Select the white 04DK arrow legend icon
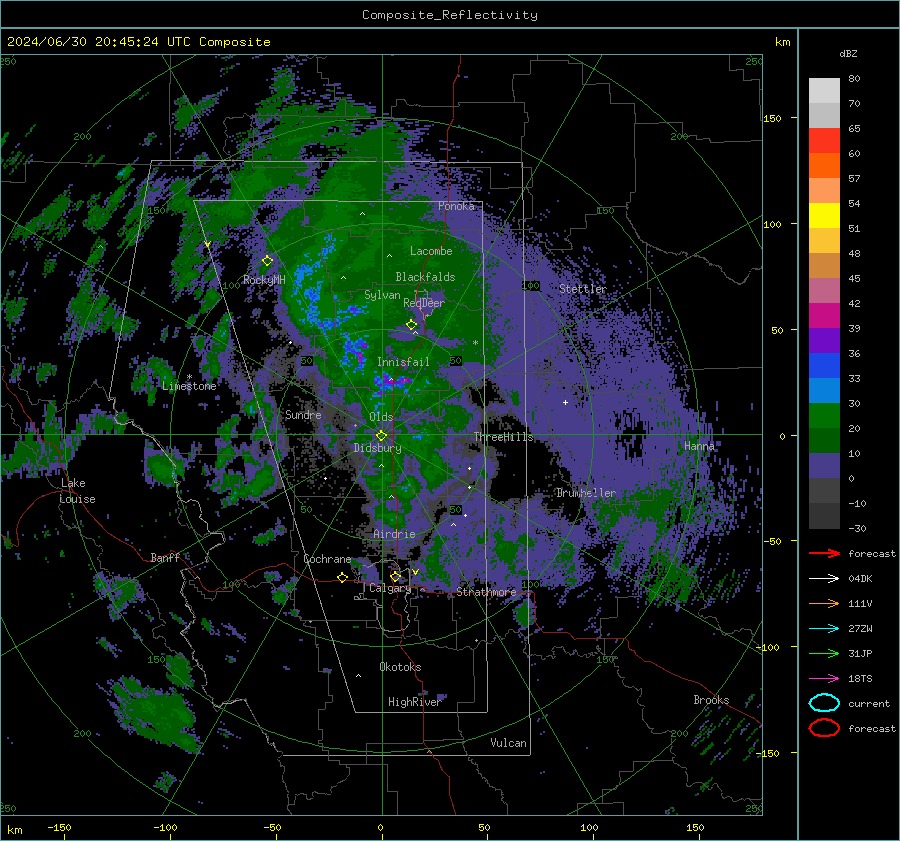This screenshot has height=841, width=900. coord(824,578)
